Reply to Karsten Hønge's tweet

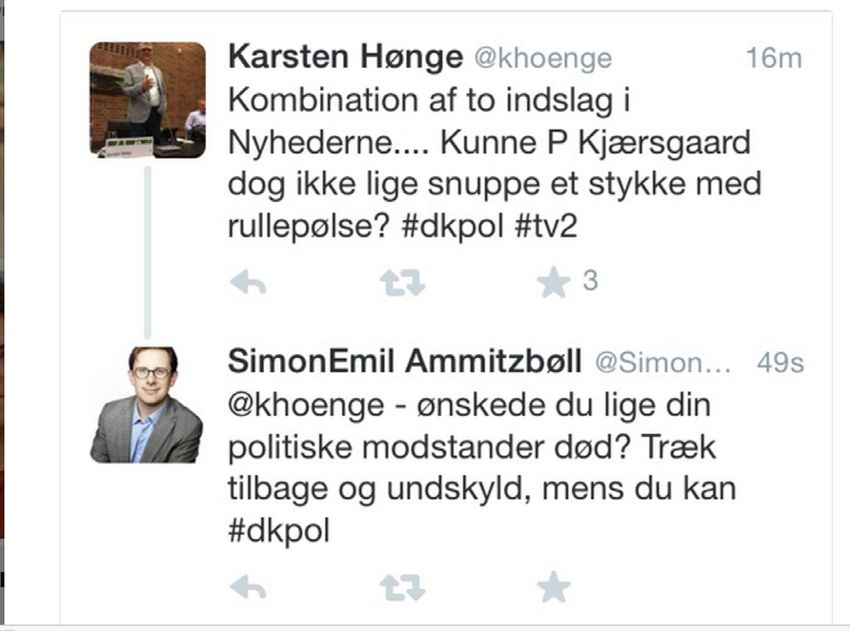pyautogui.click(x=248, y=282)
